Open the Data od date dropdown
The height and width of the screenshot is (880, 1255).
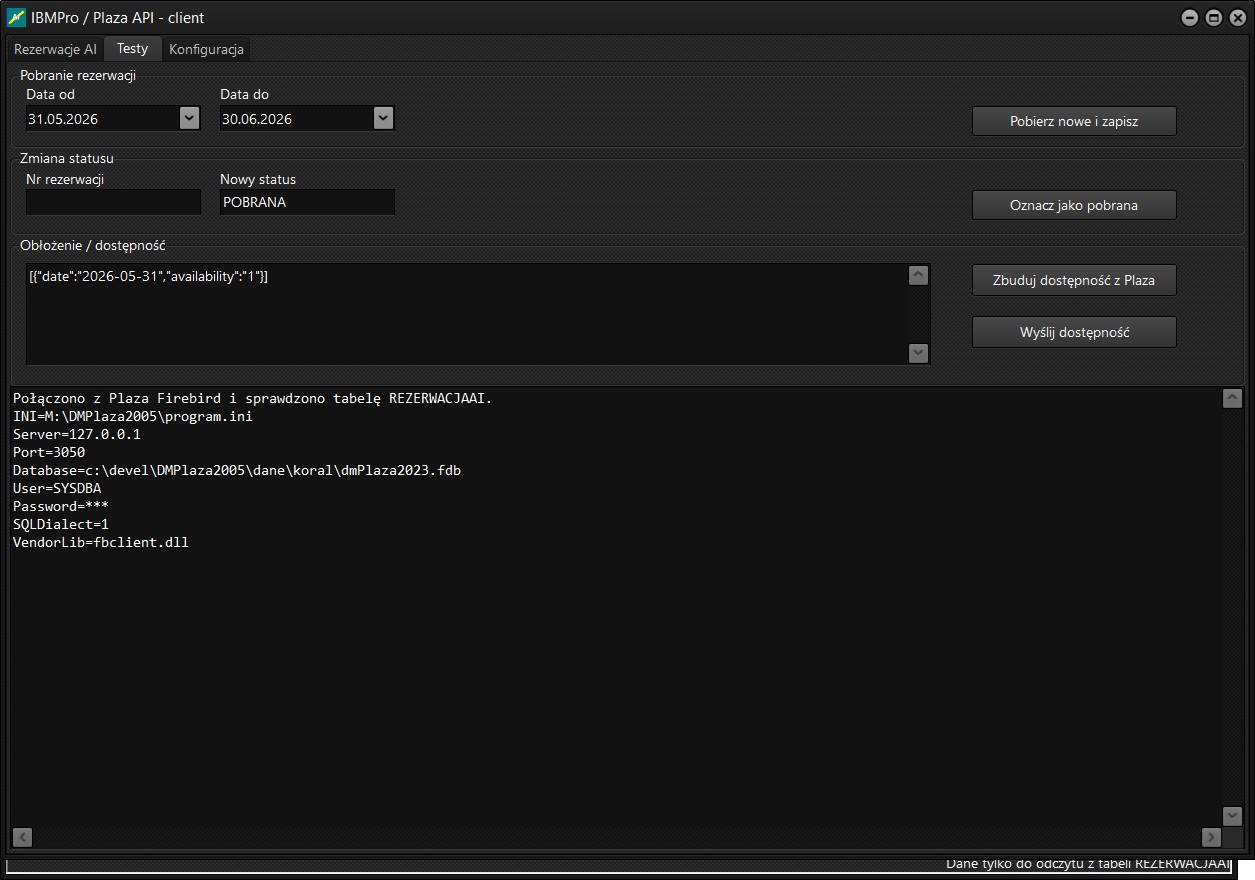tap(190, 118)
